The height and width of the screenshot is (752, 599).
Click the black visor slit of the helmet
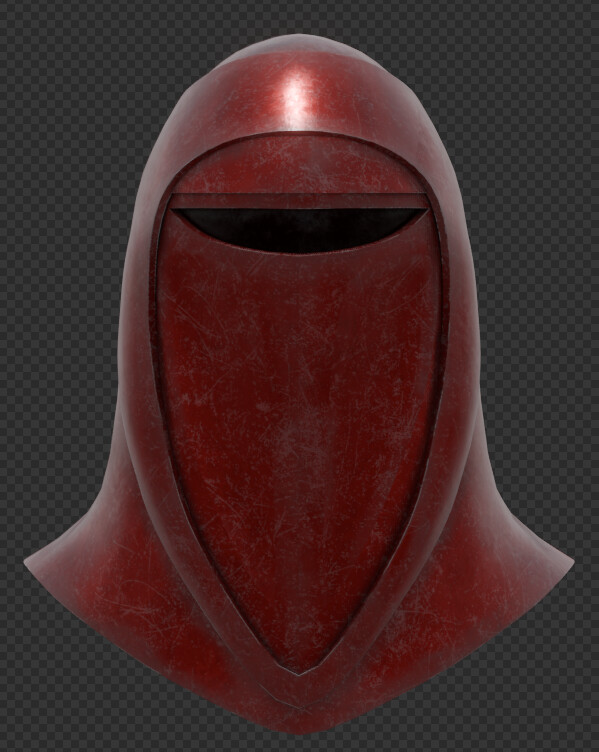click(x=300, y=229)
